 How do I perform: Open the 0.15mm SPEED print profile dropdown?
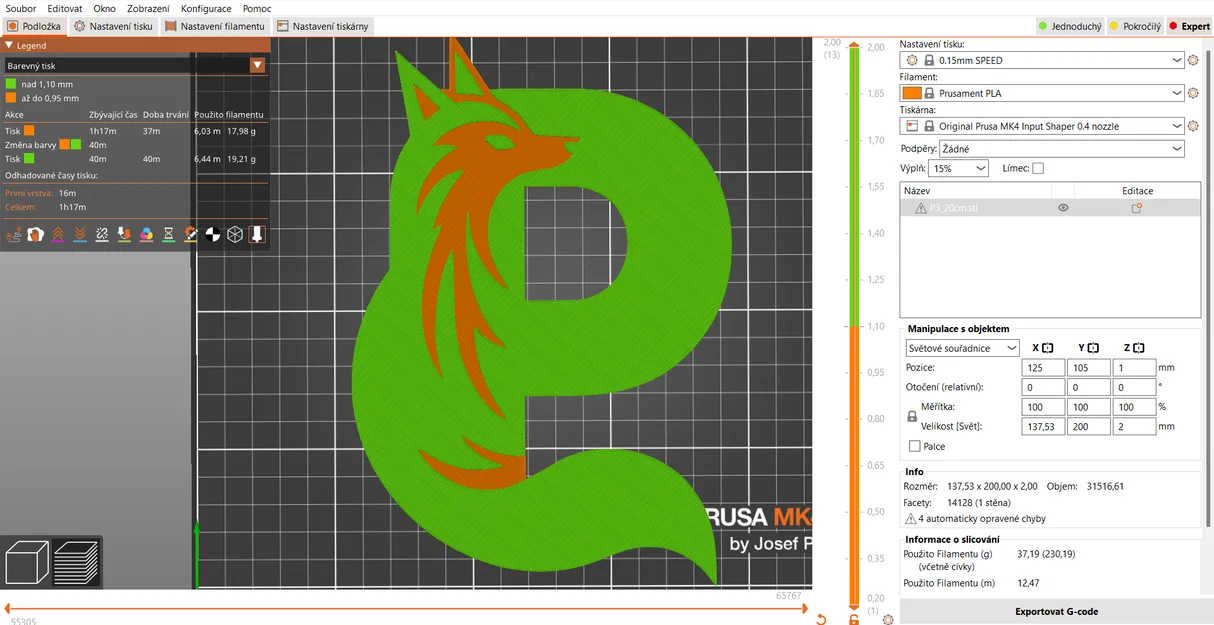(1042, 60)
